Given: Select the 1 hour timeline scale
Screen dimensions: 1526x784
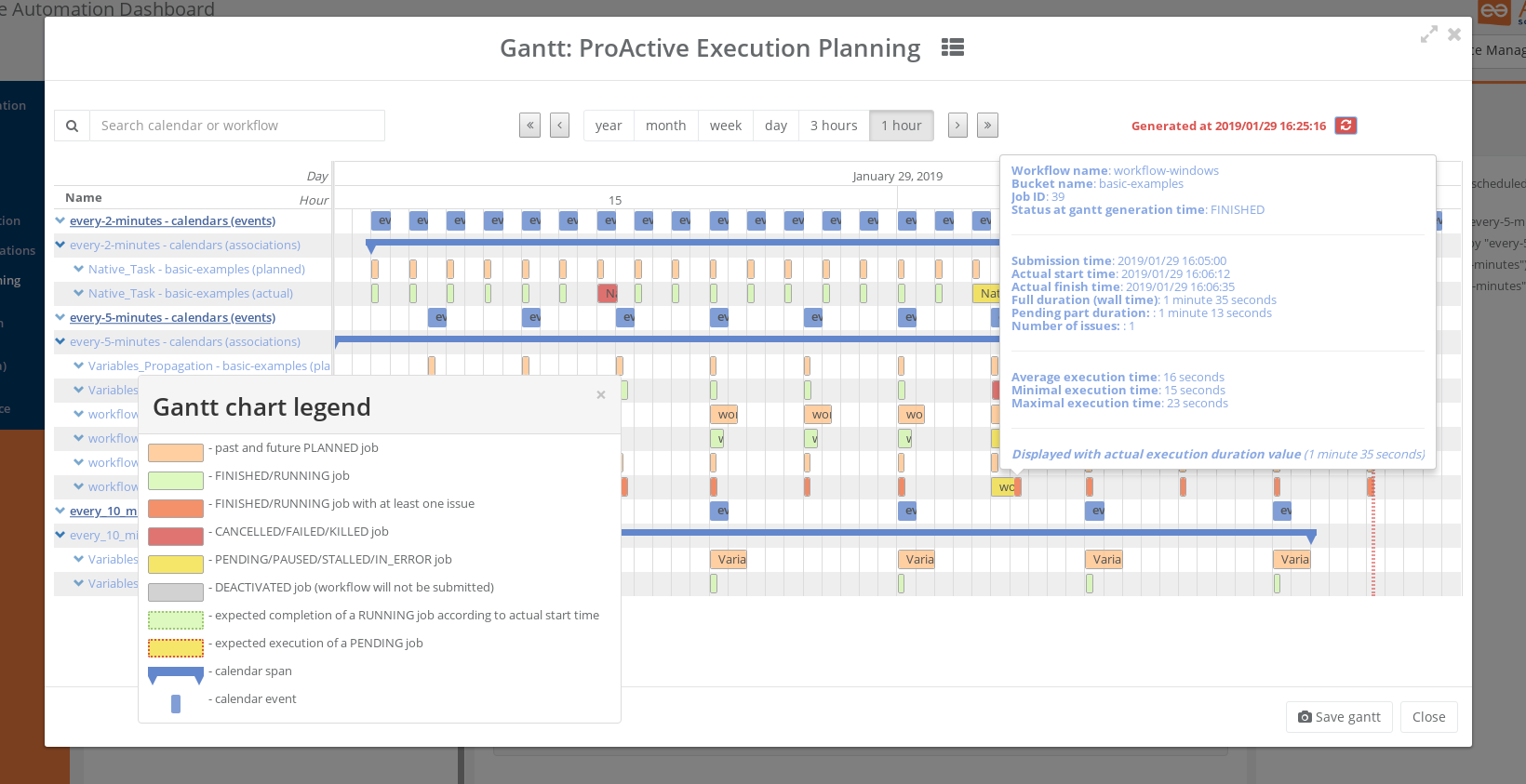Looking at the screenshot, I should (902, 126).
